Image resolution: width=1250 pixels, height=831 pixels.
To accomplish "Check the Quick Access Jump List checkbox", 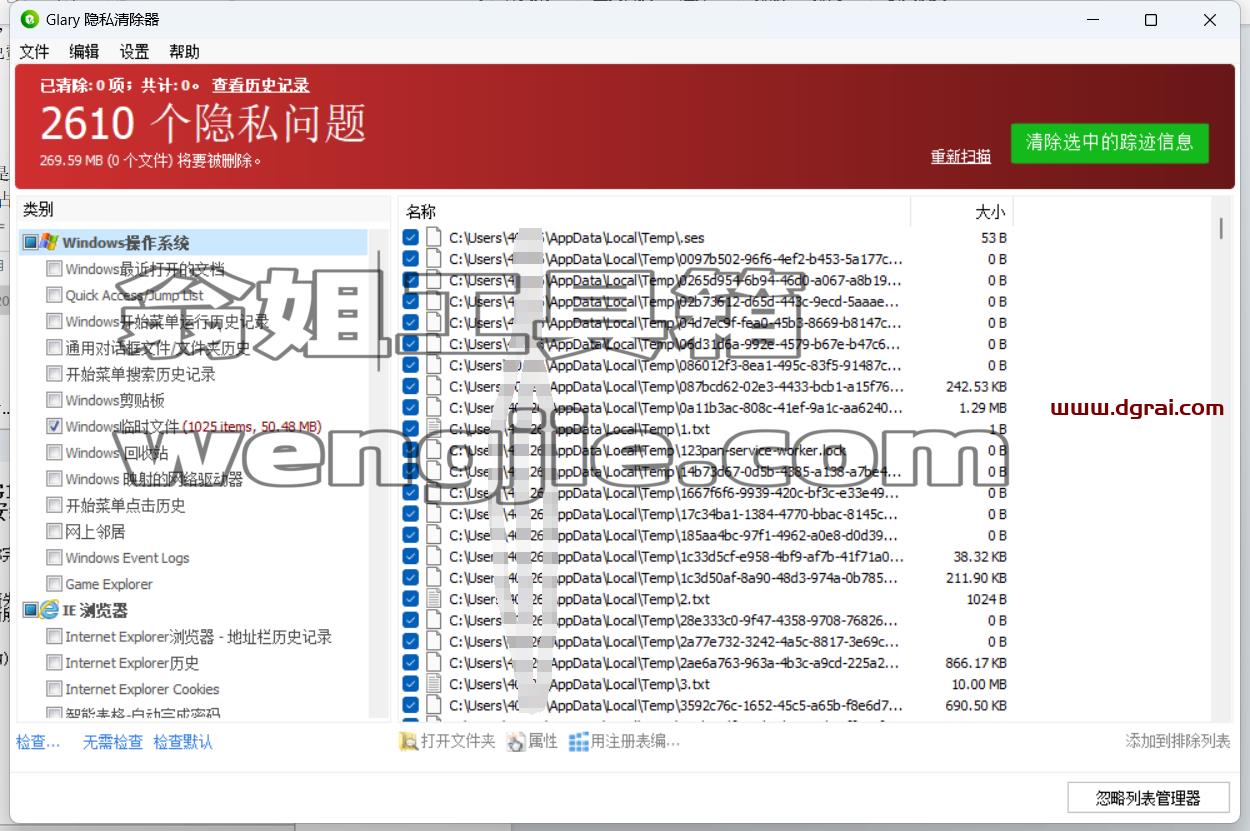I will pos(54,295).
